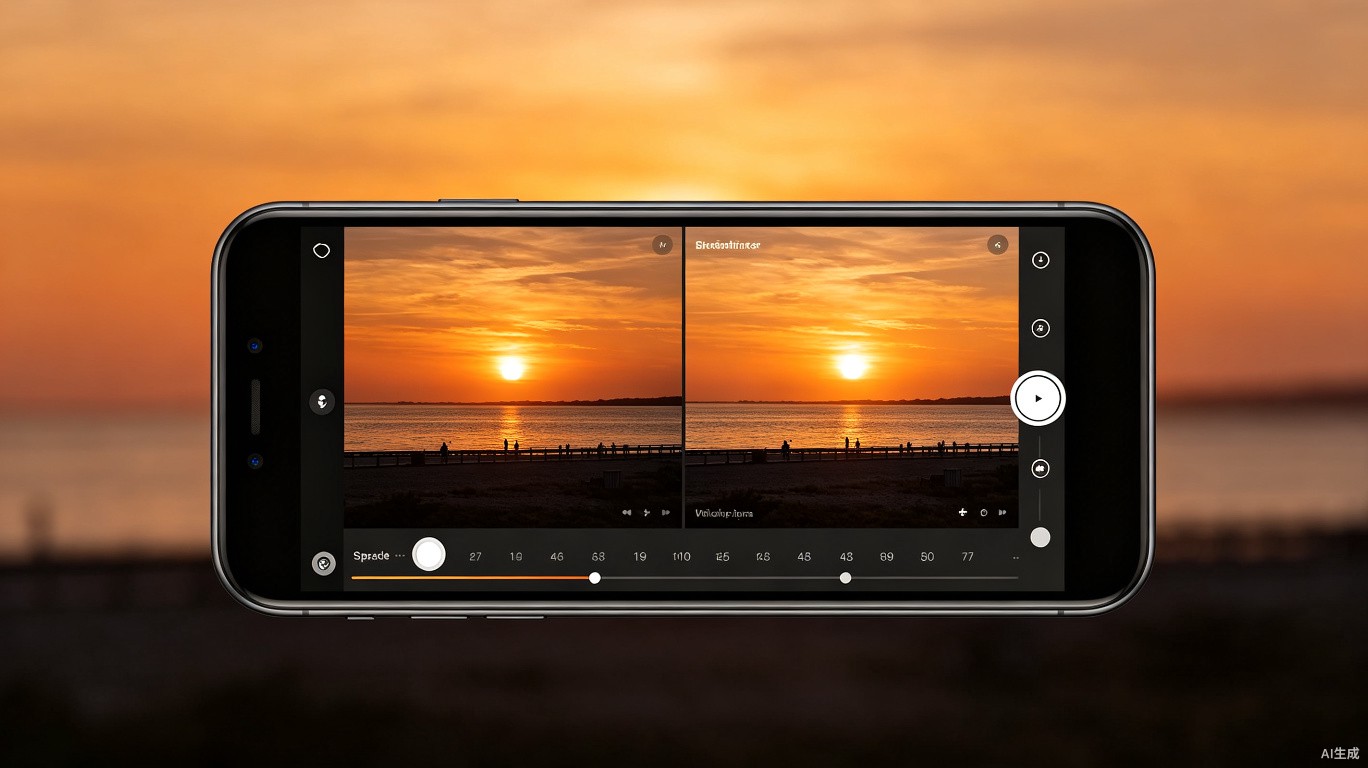This screenshot has height=768, width=1368.
Task: Tap round badge icon atop left preview
Action: (662, 245)
